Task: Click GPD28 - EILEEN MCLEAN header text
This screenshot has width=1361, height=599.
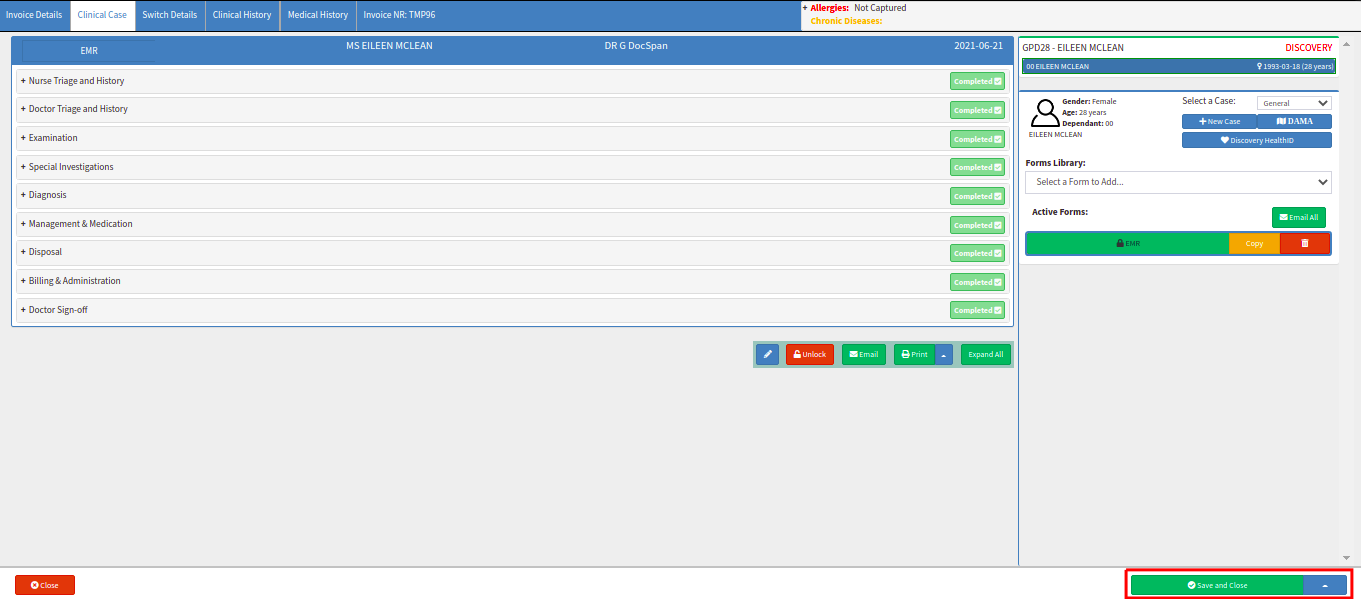Action: click(1073, 47)
